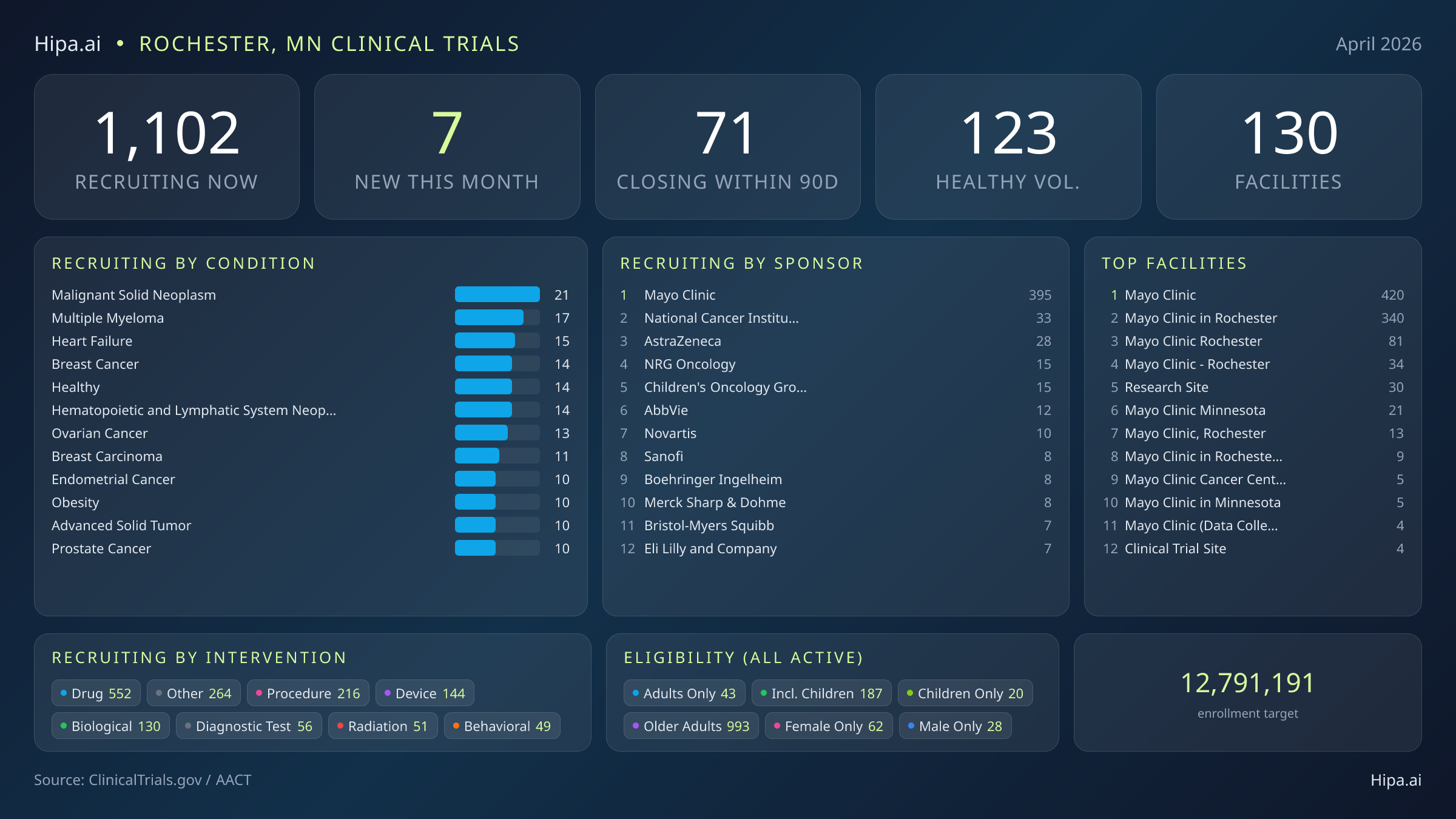1456x819 pixels.
Task: Click the Research Site facility row
Action: (1253, 386)
